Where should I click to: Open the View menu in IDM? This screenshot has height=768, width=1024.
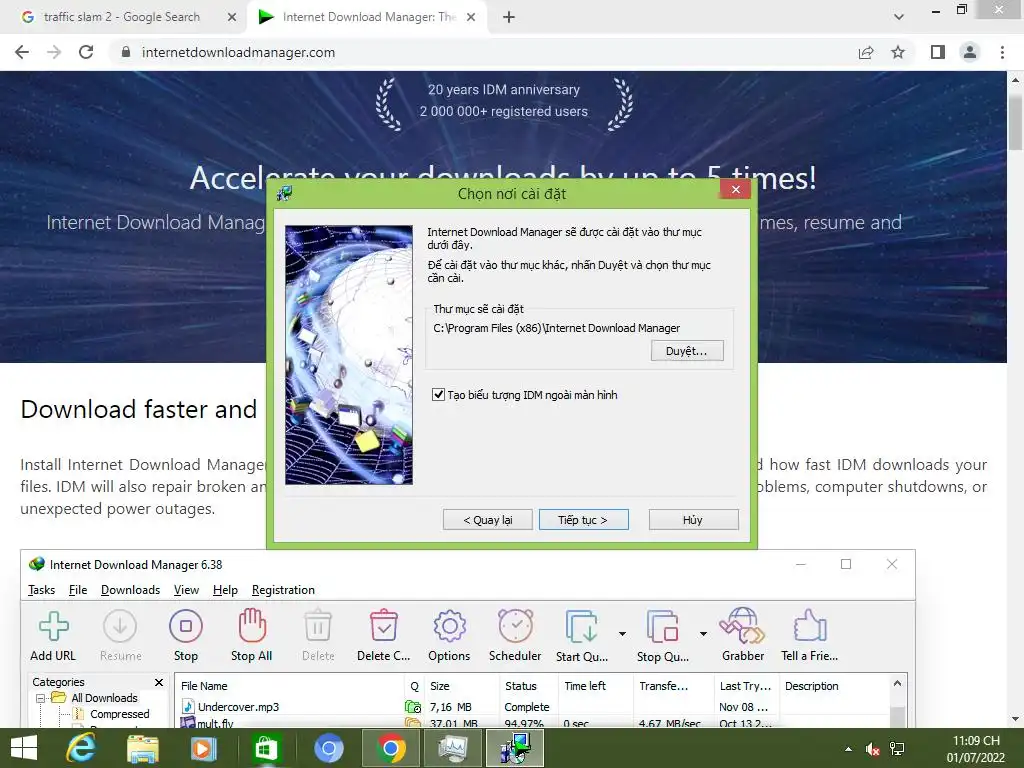[186, 590]
